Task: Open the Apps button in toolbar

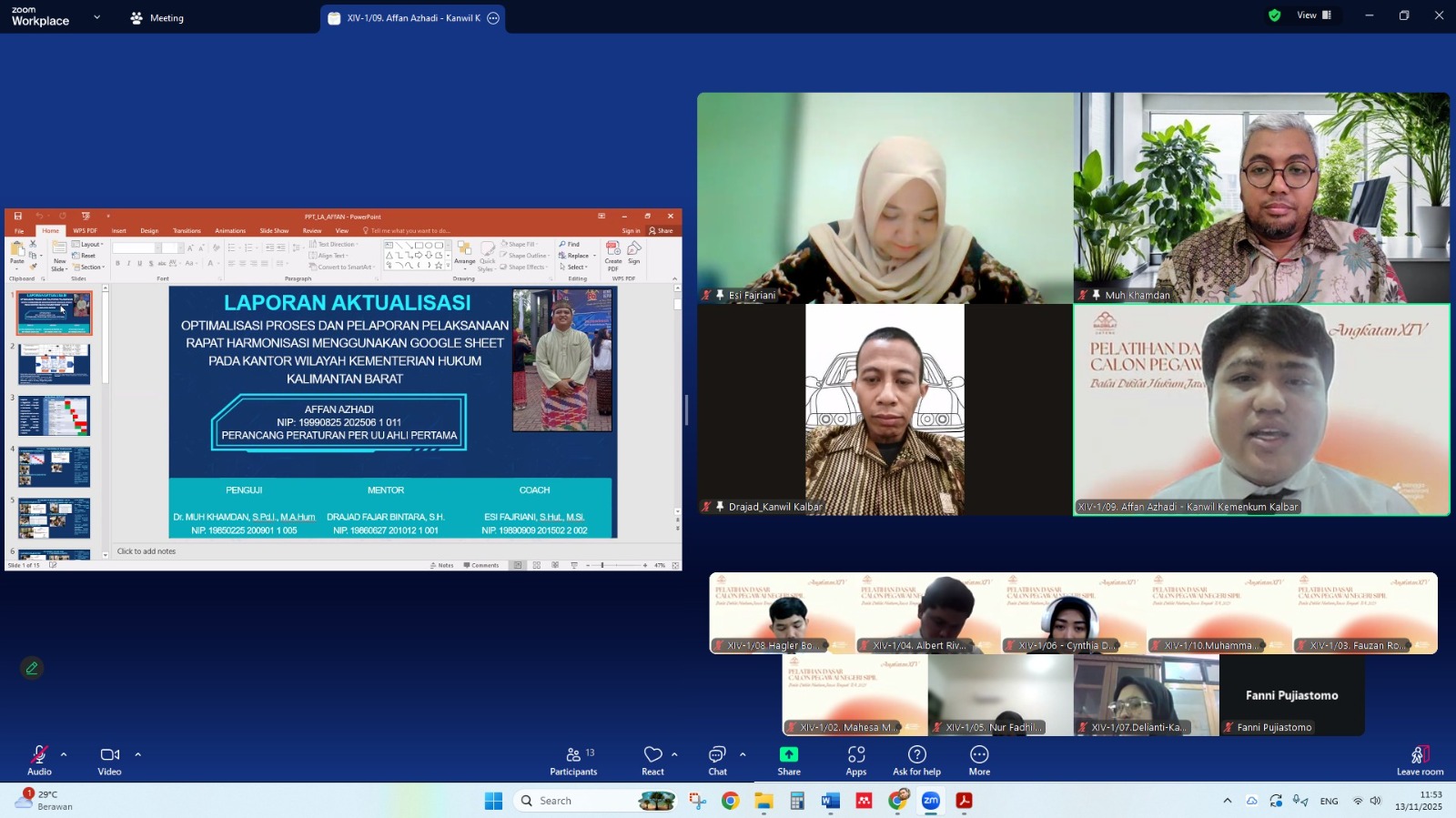Action: 855,761
